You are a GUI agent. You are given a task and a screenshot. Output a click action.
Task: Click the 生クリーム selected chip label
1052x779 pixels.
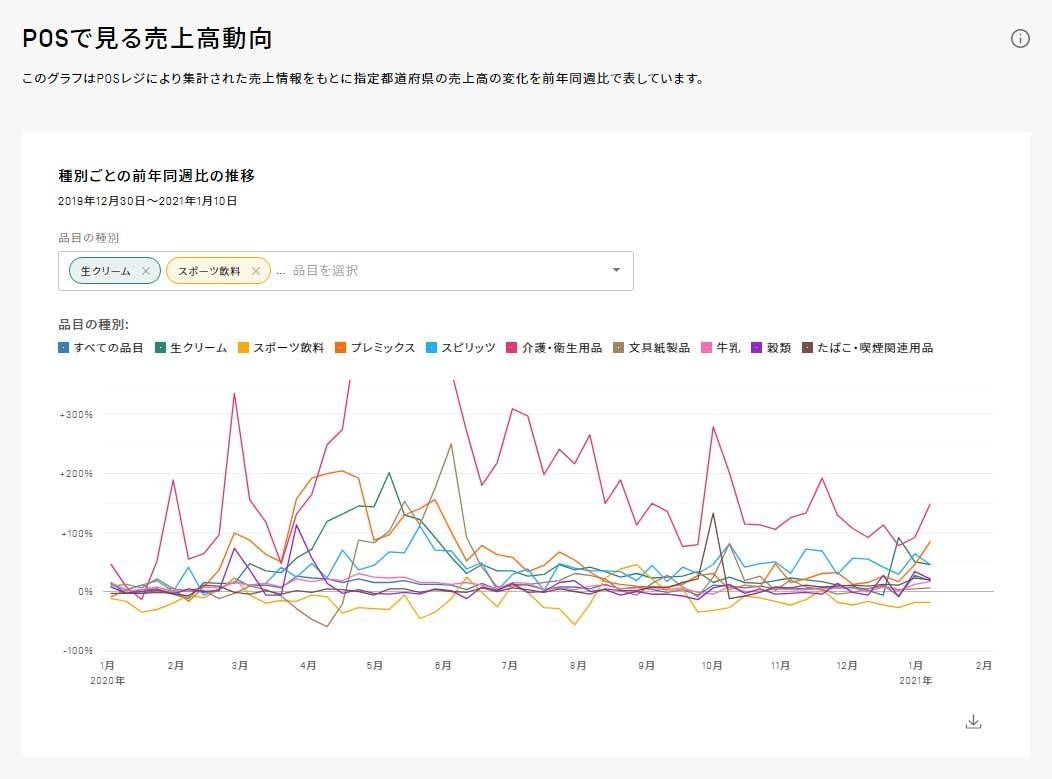[x=105, y=271]
